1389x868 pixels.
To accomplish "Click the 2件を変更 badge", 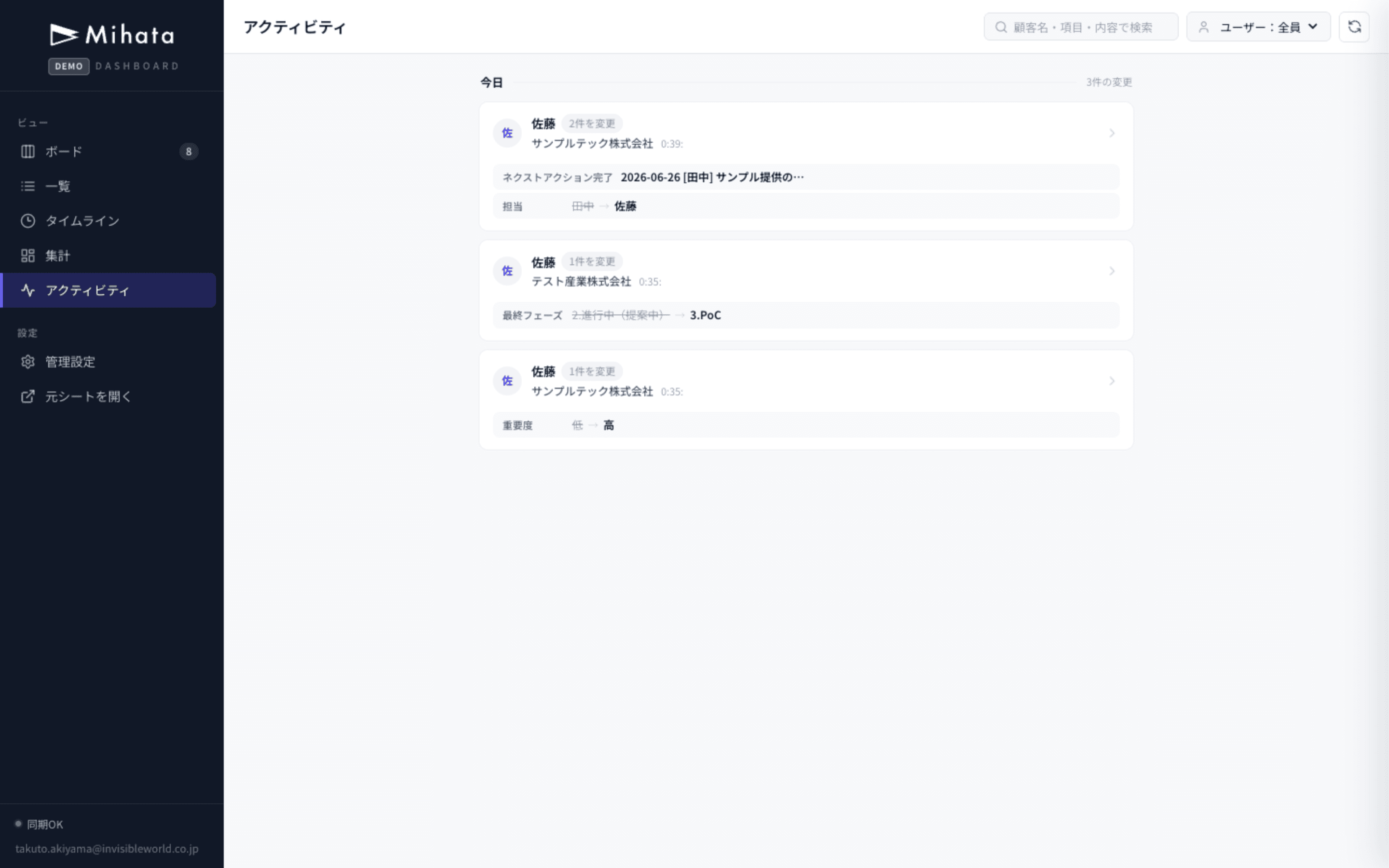I will [x=592, y=123].
